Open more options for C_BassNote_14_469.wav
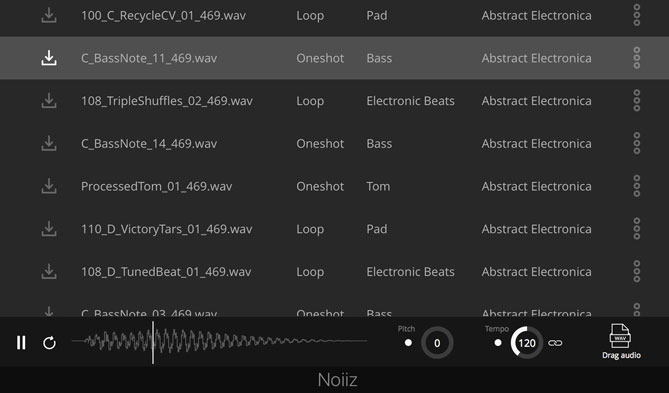This screenshot has width=669, height=393. click(637, 143)
